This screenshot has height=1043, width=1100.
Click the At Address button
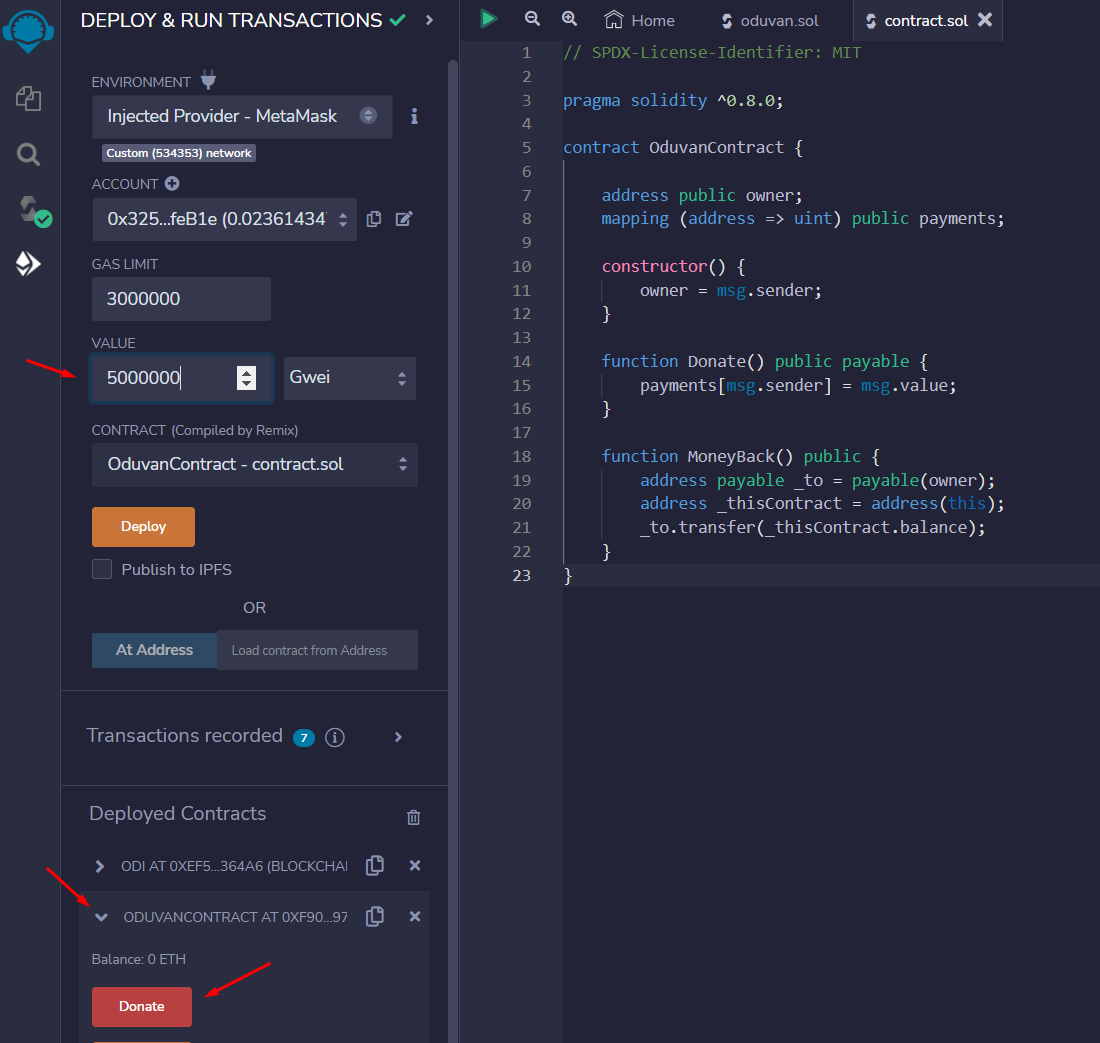pyautogui.click(x=154, y=650)
